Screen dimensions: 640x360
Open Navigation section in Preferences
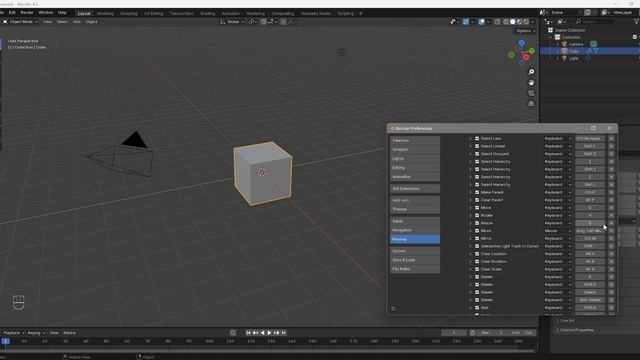415,230
